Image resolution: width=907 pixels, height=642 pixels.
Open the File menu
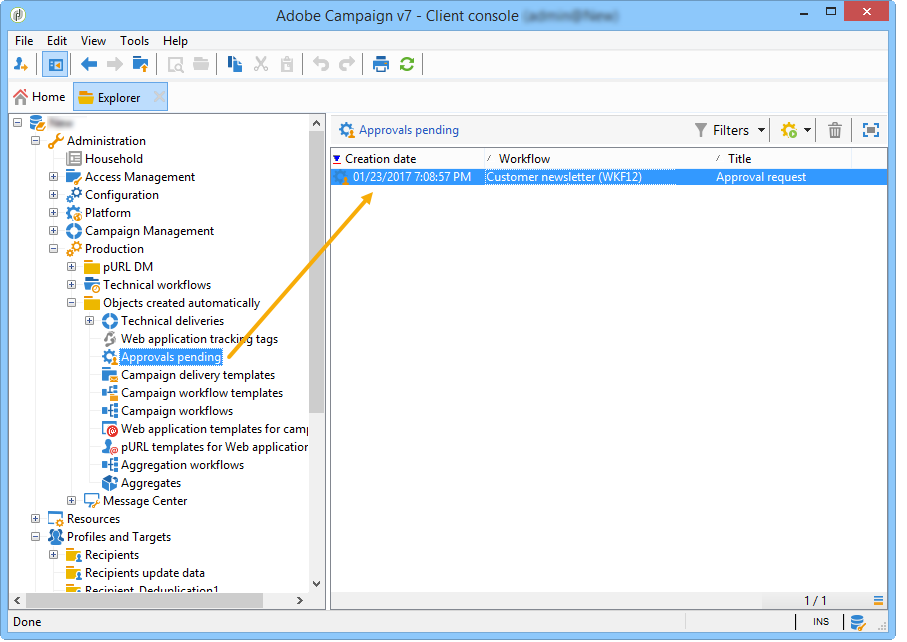pyautogui.click(x=24, y=41)
